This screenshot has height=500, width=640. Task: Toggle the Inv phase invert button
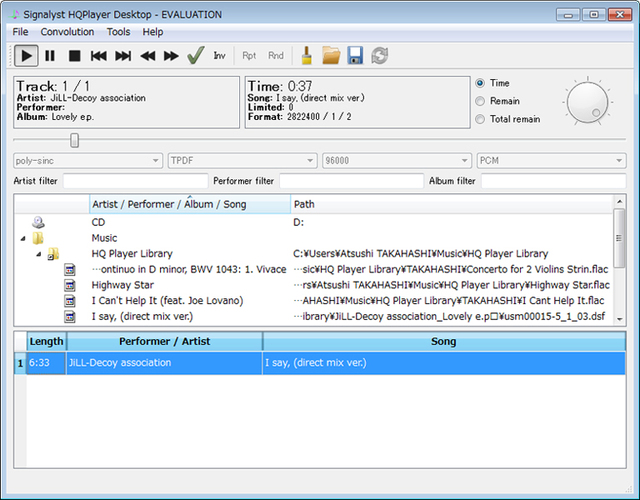(219, 56)
